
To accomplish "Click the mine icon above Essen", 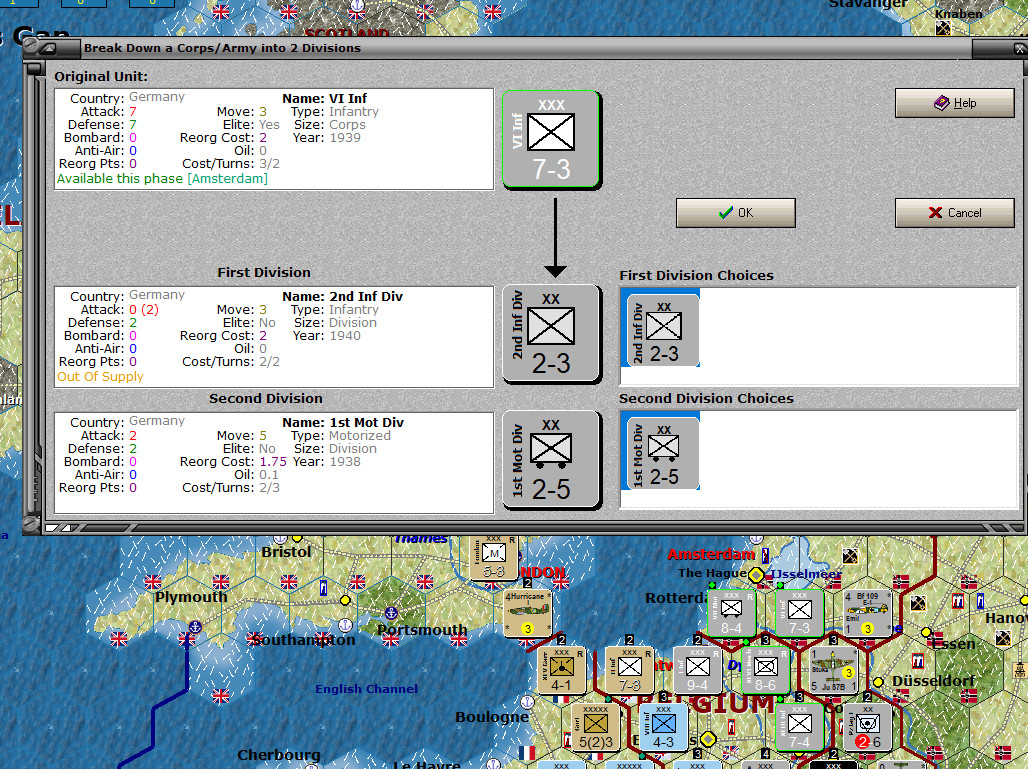I will pyautogui.click(x=919, y=602).
